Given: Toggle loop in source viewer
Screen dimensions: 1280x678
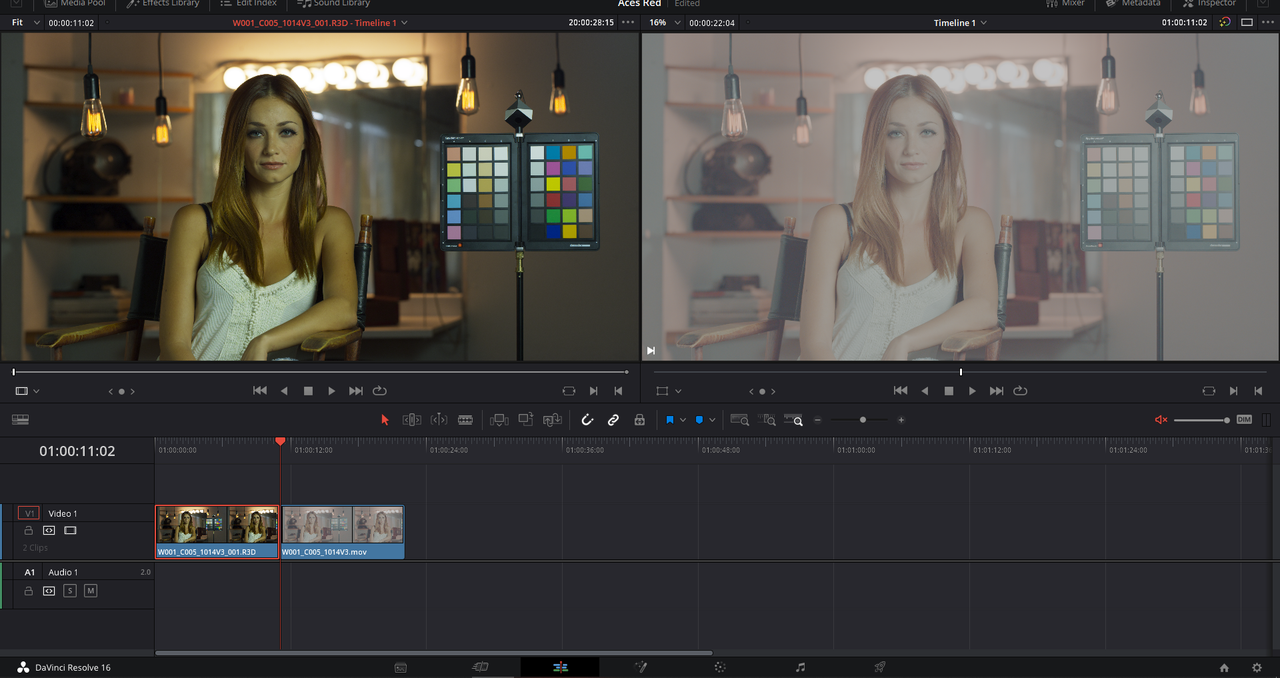Looking at the screenshot, I should click(380, 391).
